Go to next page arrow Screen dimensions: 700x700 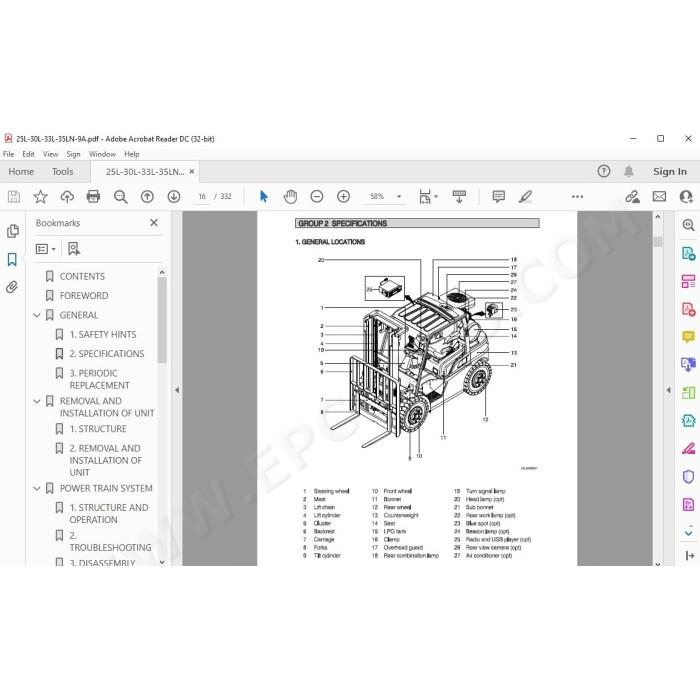click(x=174, y=196)
